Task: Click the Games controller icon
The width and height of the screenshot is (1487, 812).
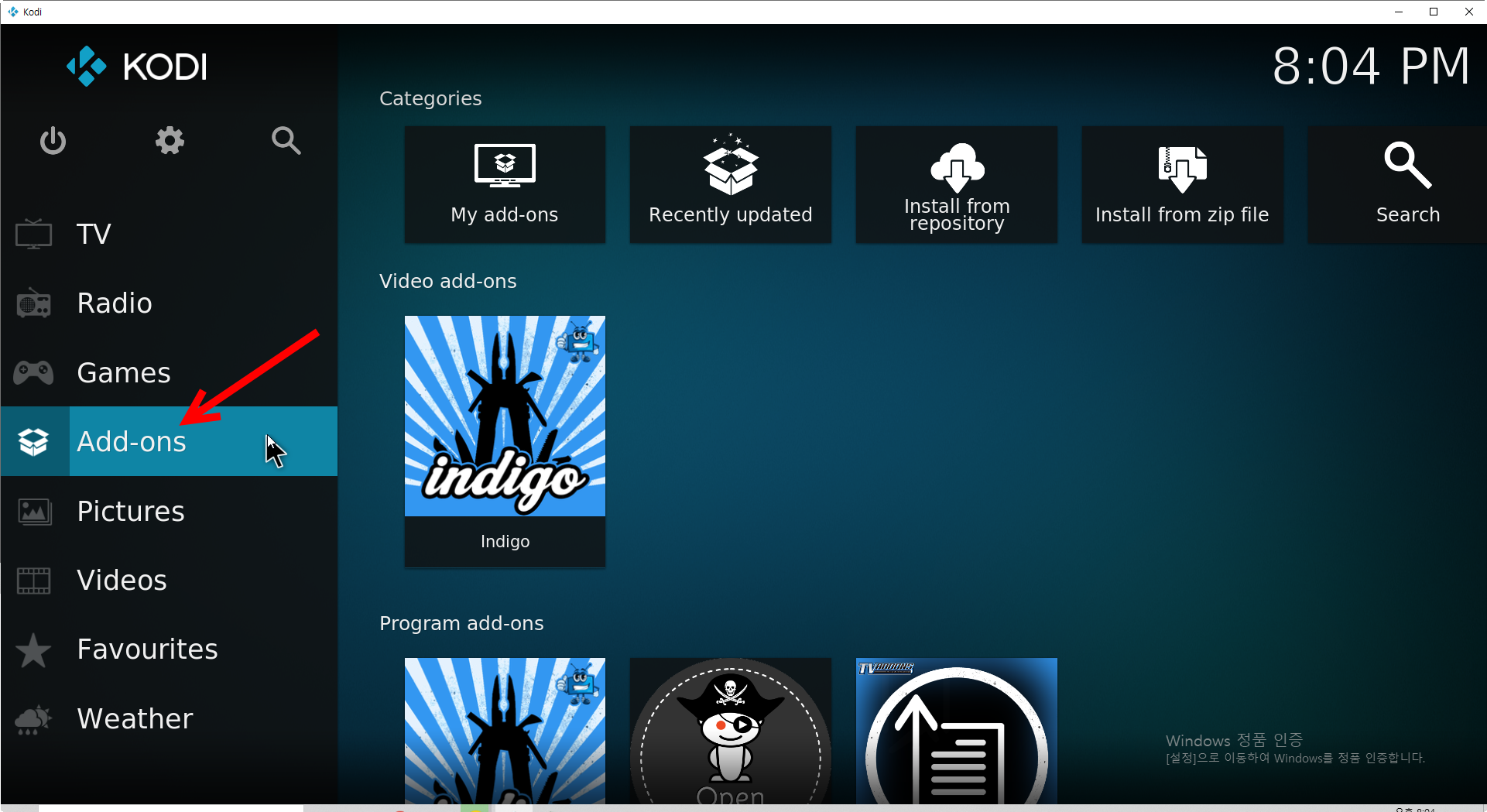Action: (x=33, y=373)
